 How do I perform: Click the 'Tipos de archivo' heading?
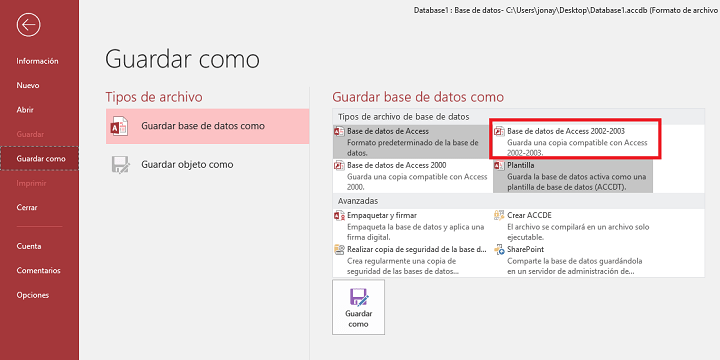pyautogui.click(x=154, y=97)
